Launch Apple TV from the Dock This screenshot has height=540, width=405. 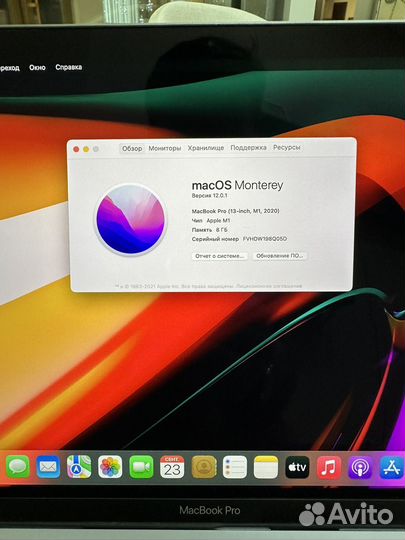[297, 467]
